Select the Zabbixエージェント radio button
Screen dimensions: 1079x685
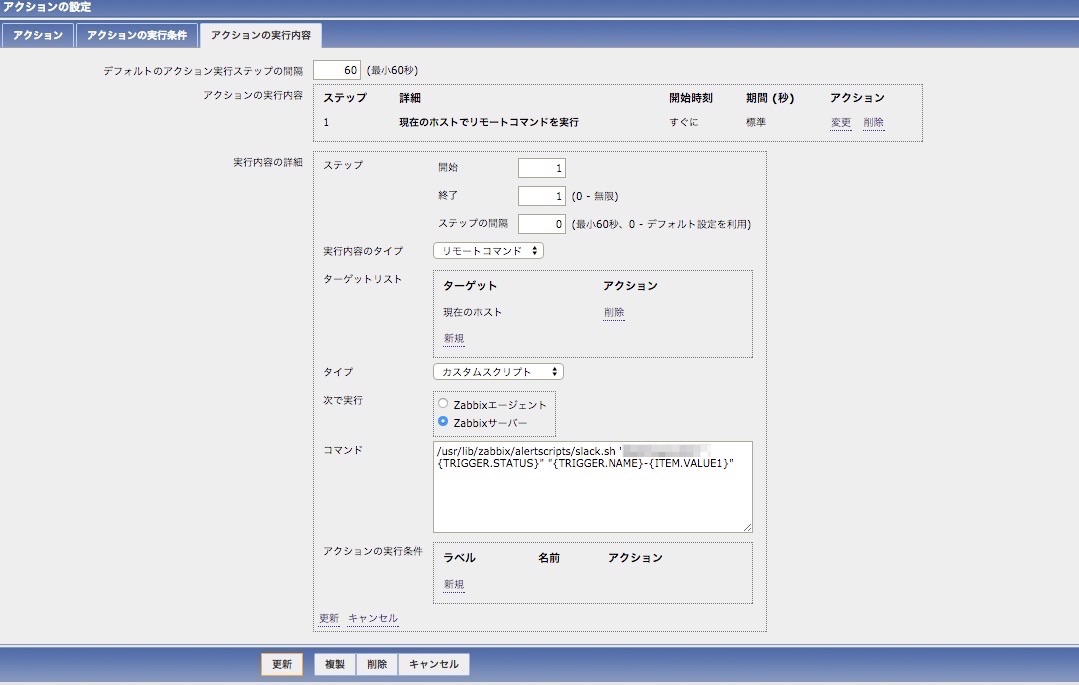(443, 404)
